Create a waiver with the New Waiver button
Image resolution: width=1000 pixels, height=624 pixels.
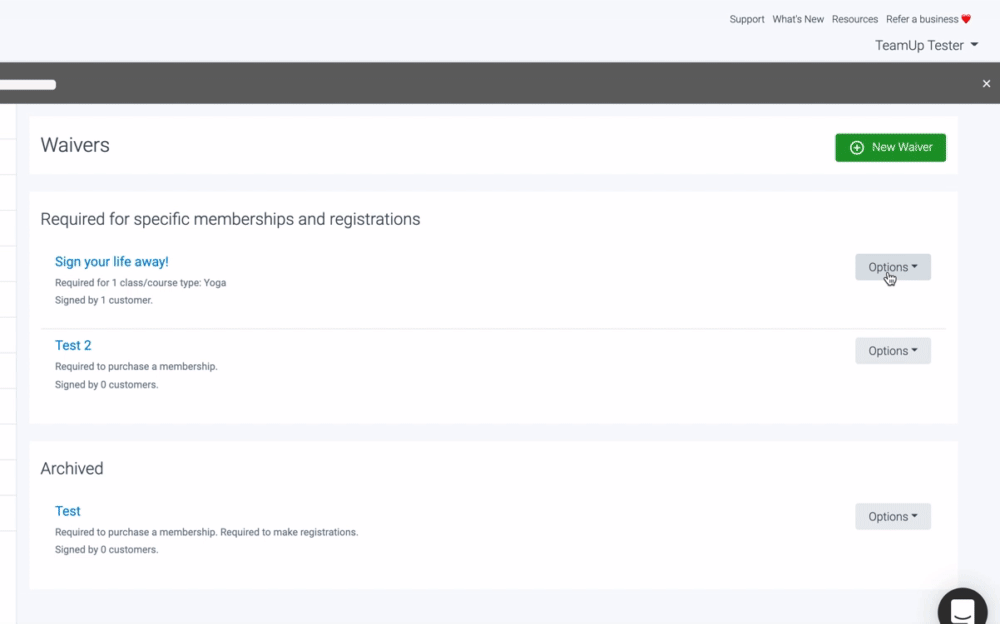tap(890, 147)
